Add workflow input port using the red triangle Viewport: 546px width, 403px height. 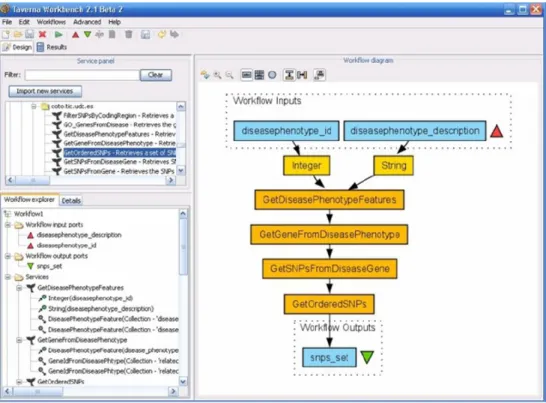click(75, 34)
